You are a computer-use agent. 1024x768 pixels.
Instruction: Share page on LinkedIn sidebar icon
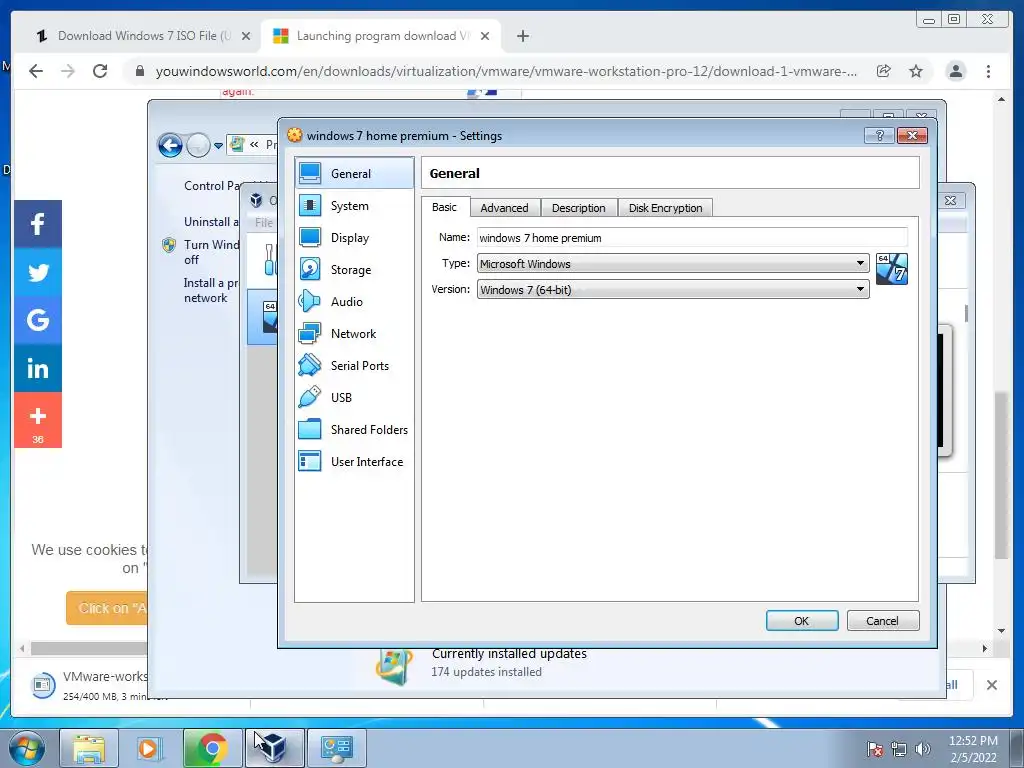tap(38, 368)
